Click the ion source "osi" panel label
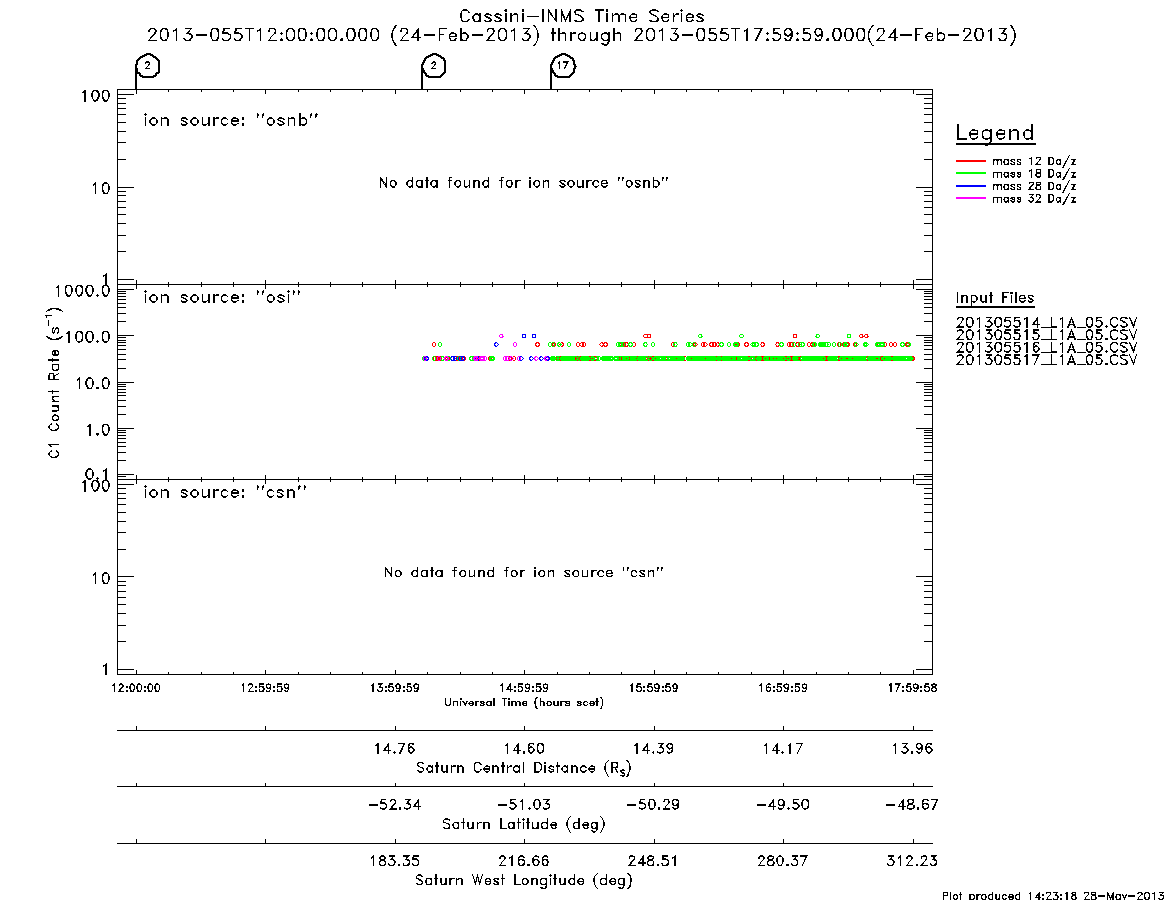This screenshot has height=900, width=1165. (x=222, y=297)
